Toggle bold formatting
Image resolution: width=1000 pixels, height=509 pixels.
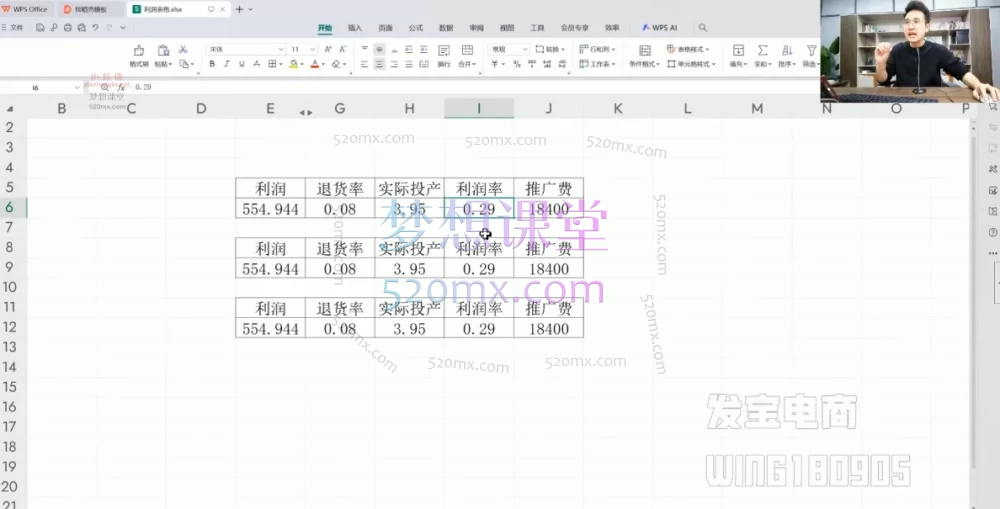[212, 64]
